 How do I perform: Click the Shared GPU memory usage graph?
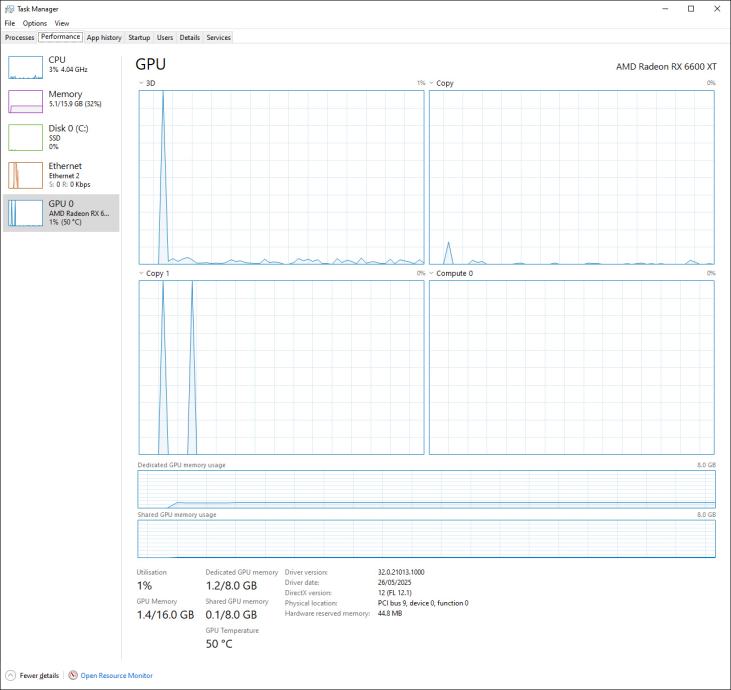pos(426,539)
